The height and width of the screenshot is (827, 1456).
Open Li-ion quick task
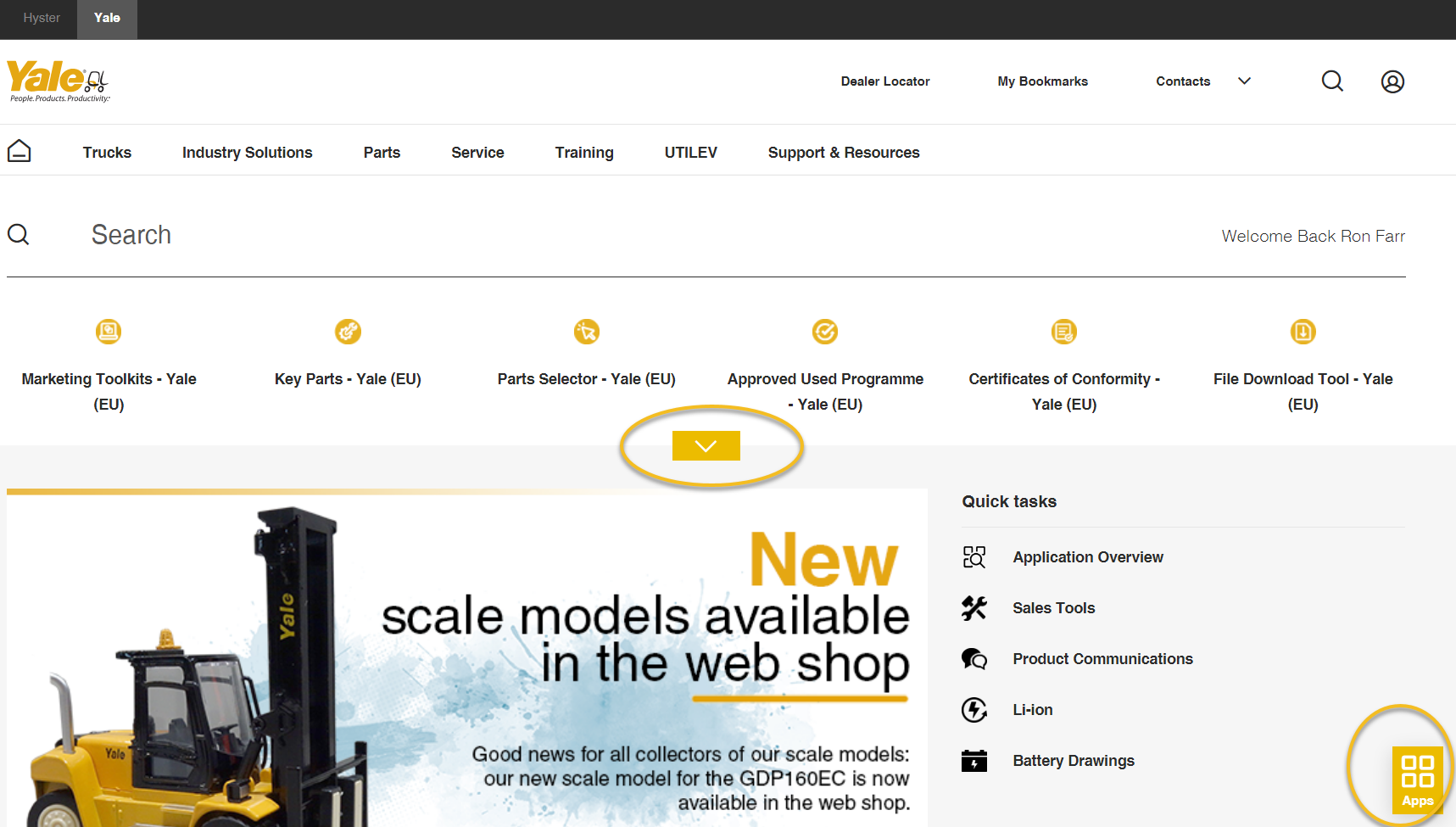point(1033,710)
